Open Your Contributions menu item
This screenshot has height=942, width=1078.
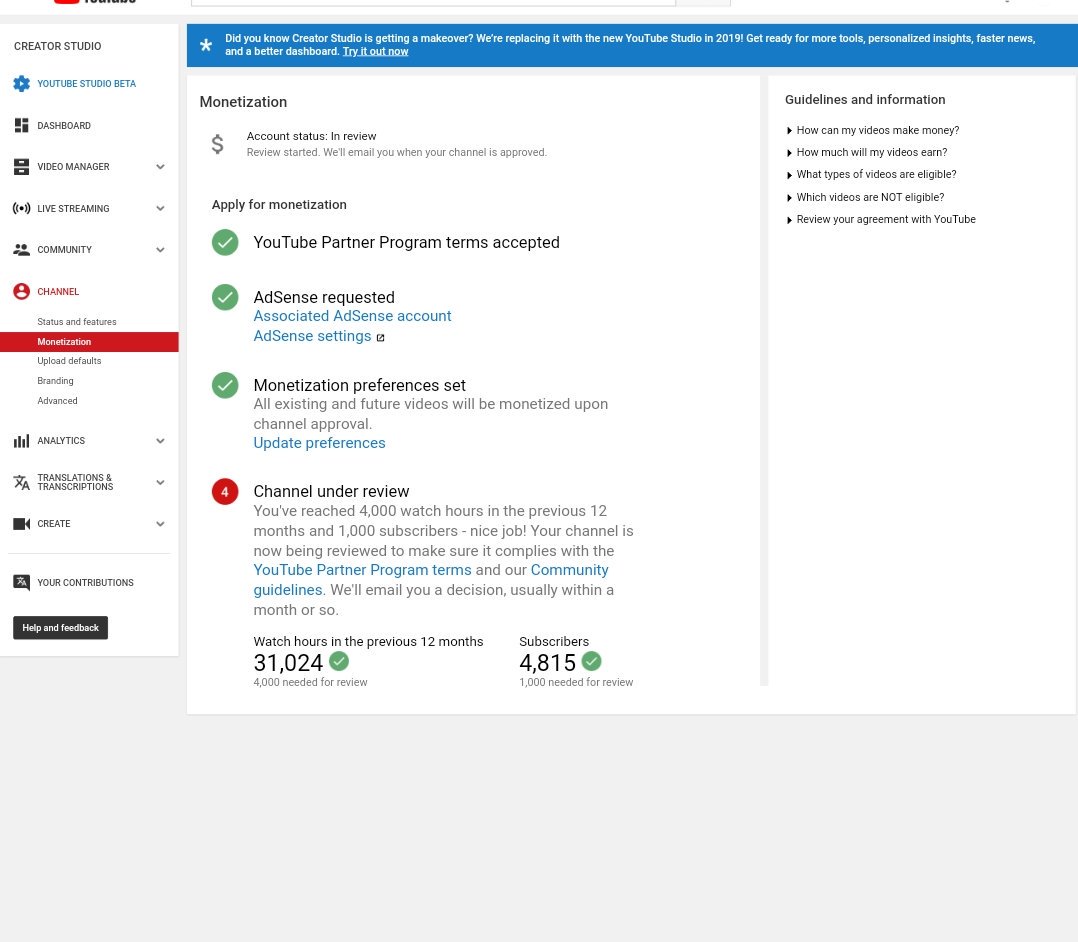tap(85, 583)
